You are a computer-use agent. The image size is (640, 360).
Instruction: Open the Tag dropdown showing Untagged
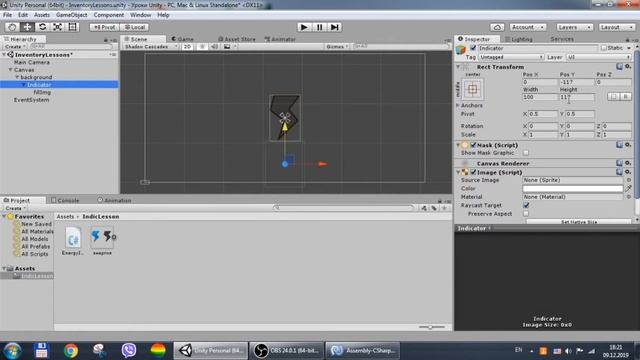[x=511, y=57]
